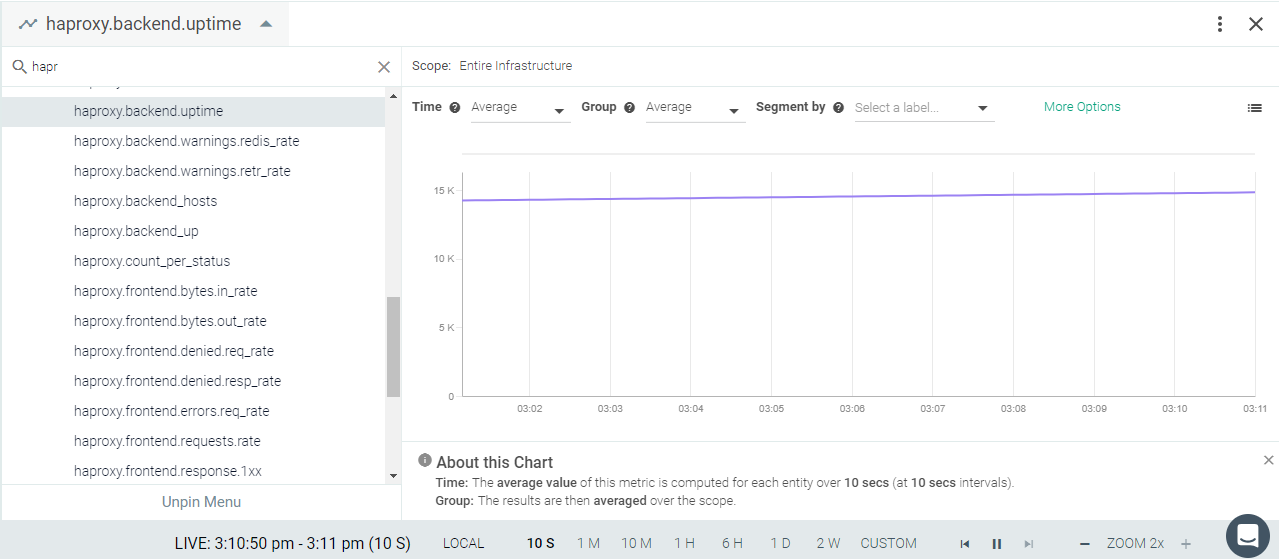This screenshot has height=559, width=1279.
Task: Click the Unpin Menu button
Action: coord(201,502)
